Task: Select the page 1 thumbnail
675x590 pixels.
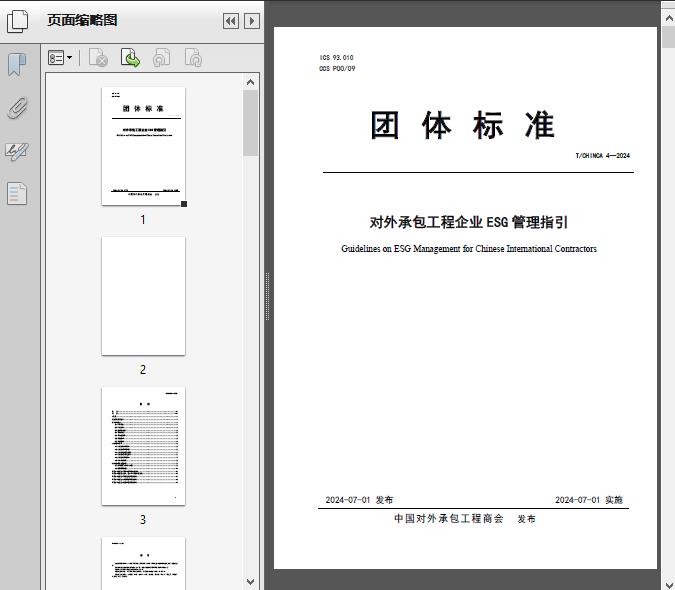Action: click(x=143, y=146)
